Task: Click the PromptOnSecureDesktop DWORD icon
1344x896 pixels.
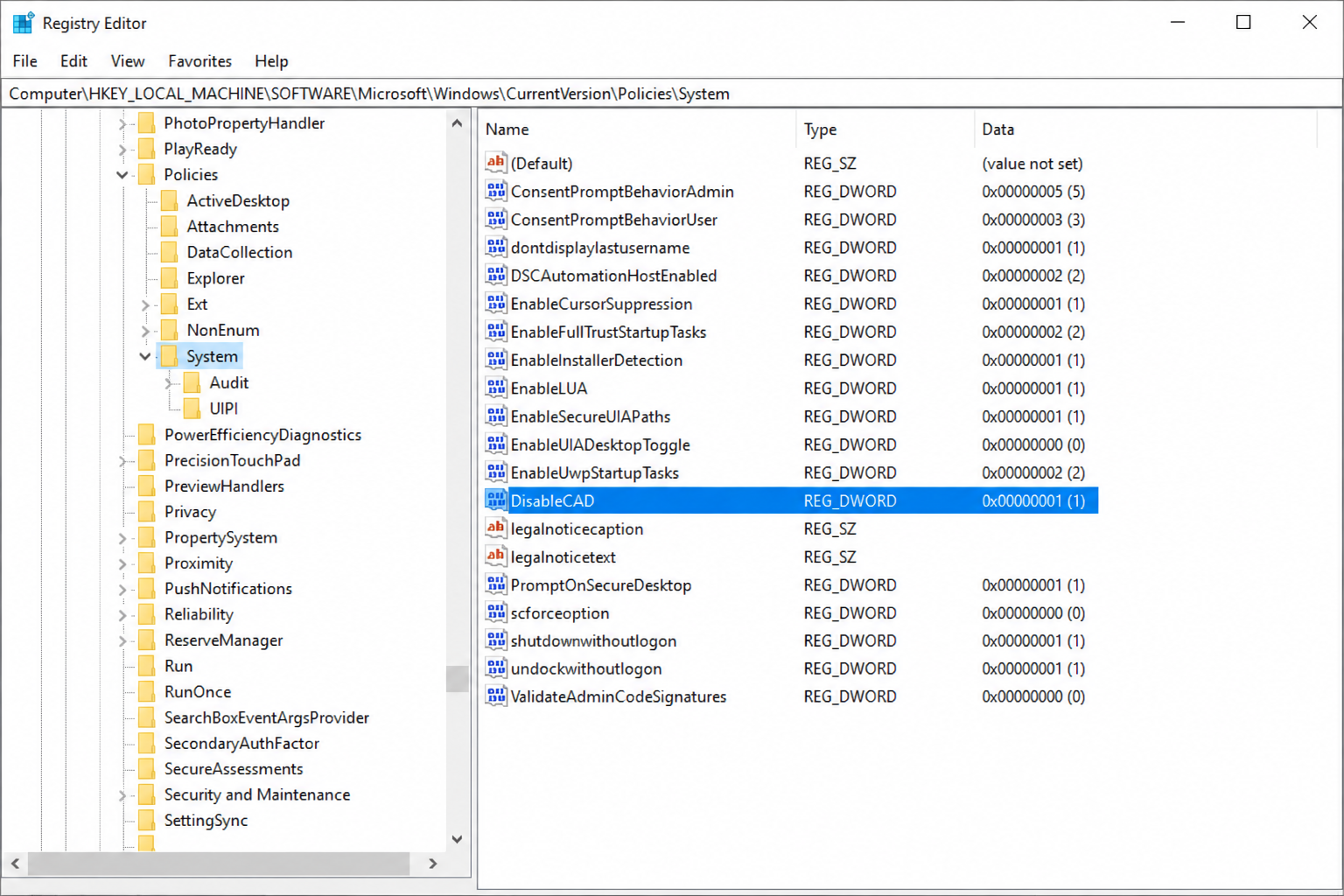Action: coord(496,584)
